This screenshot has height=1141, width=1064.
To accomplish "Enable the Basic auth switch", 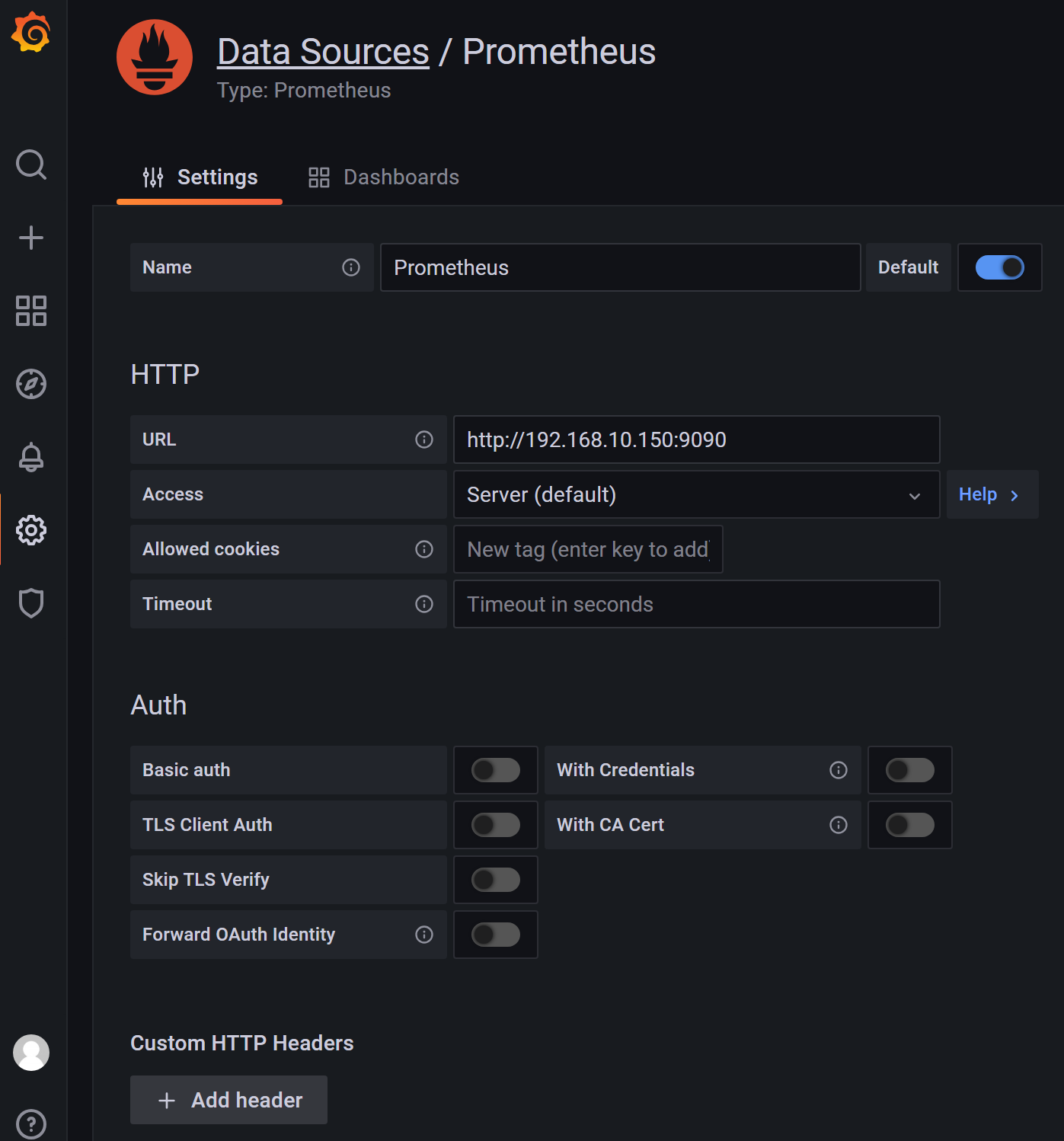I will tap(496, 770).
